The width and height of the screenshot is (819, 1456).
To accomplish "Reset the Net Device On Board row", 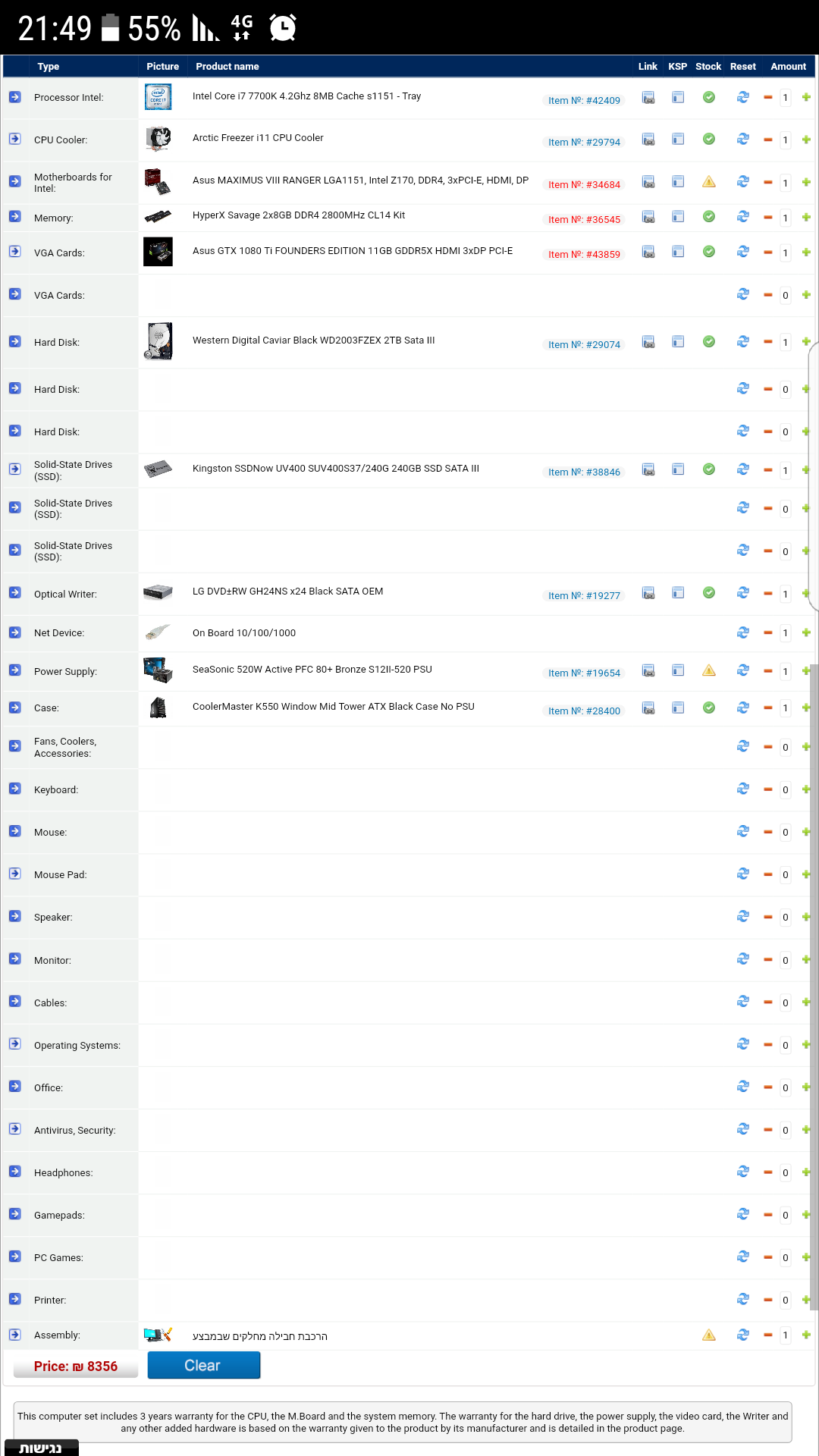I will (743, 632).
